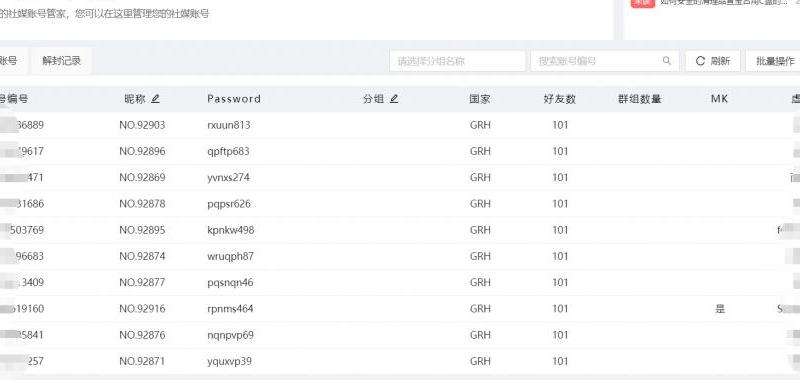Screen dimensions: 800x383
Task: Click password kpnkw498
Action: (231, 231)
